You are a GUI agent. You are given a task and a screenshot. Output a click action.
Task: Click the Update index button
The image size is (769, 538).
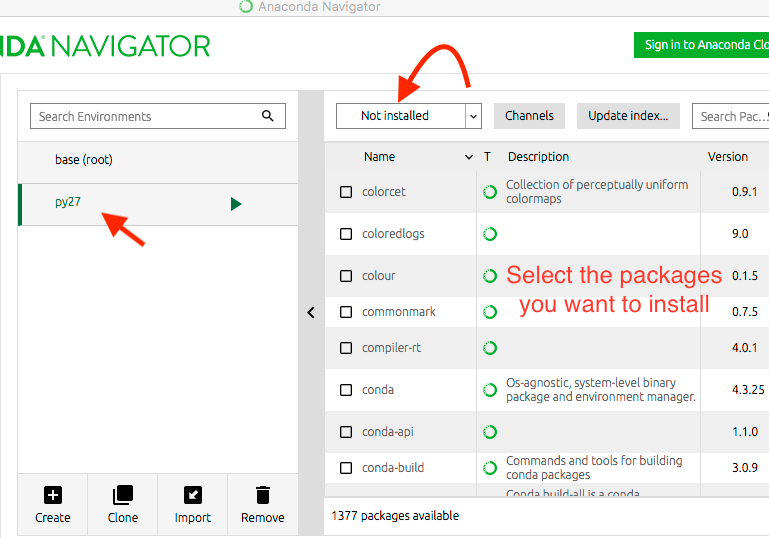pos(628,116)
